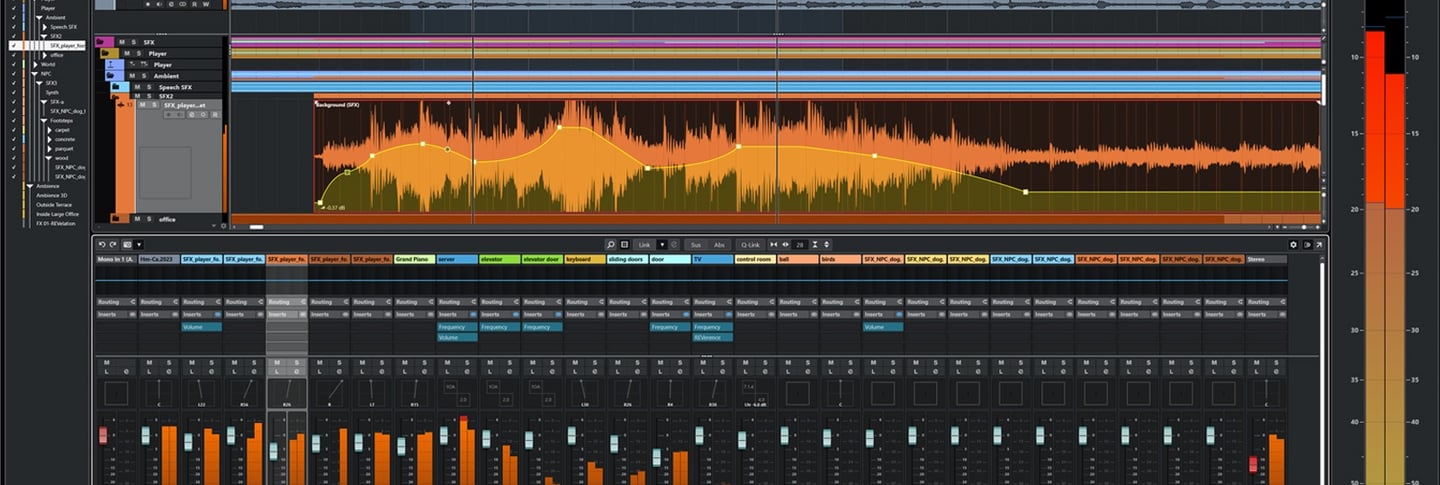1440x485 pixels.
Task: Solo the SFX folder track
Action: tap(133, 42)
